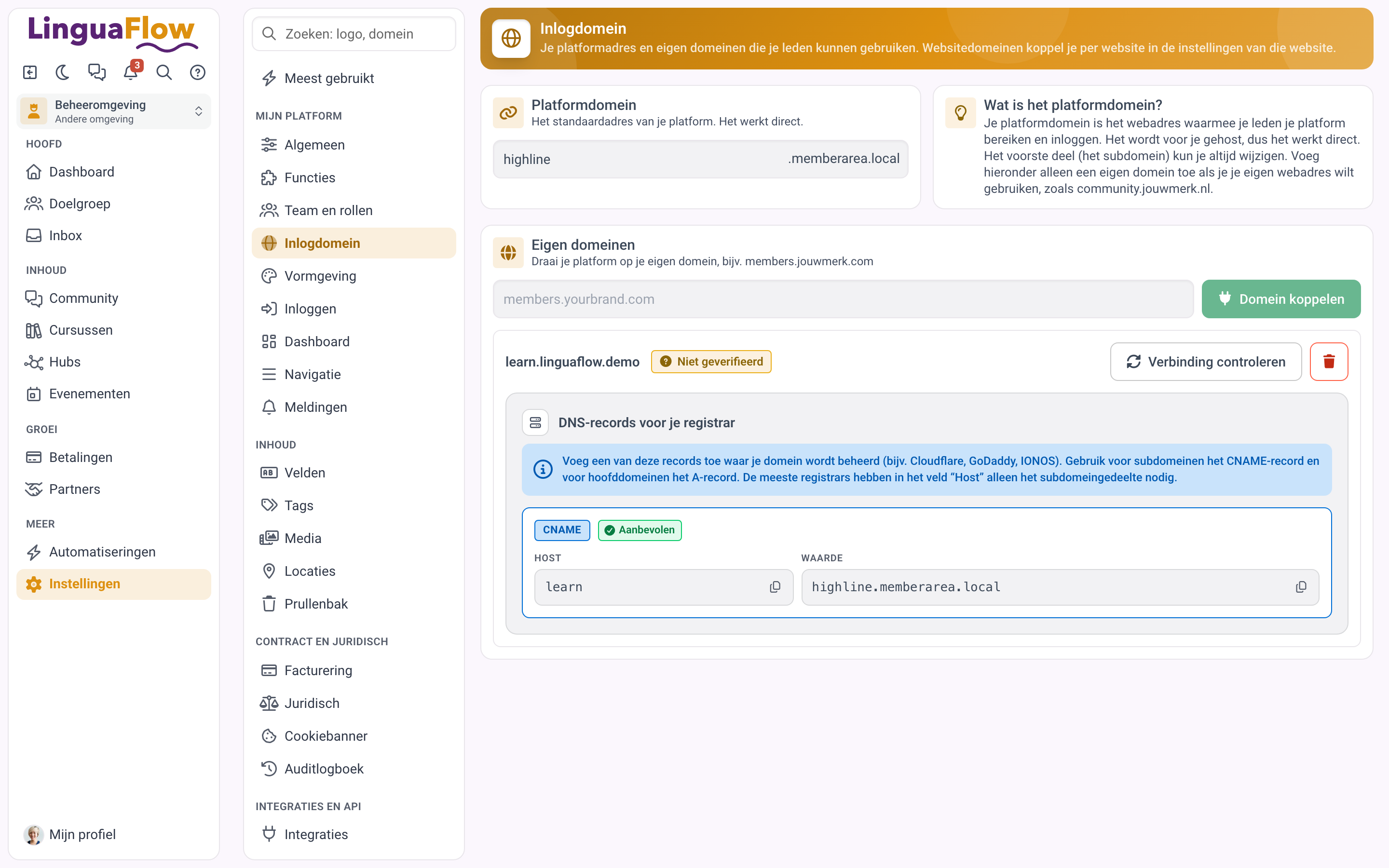The width and height of the screenshot is (1389, 868).
Task: Open Media settings item
Action: [x=354, y=538]
